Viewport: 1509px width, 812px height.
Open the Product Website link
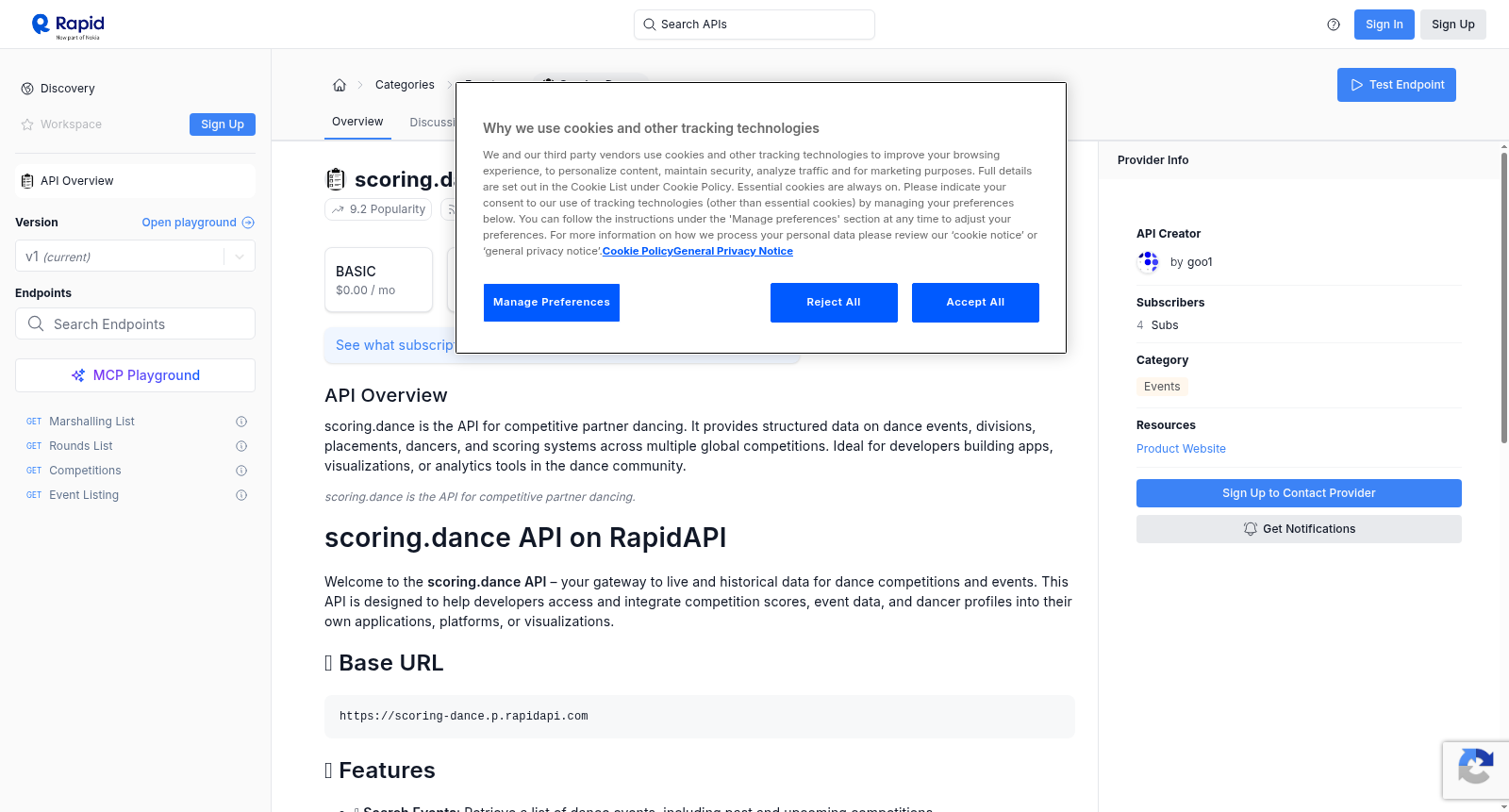[1181, 449]
